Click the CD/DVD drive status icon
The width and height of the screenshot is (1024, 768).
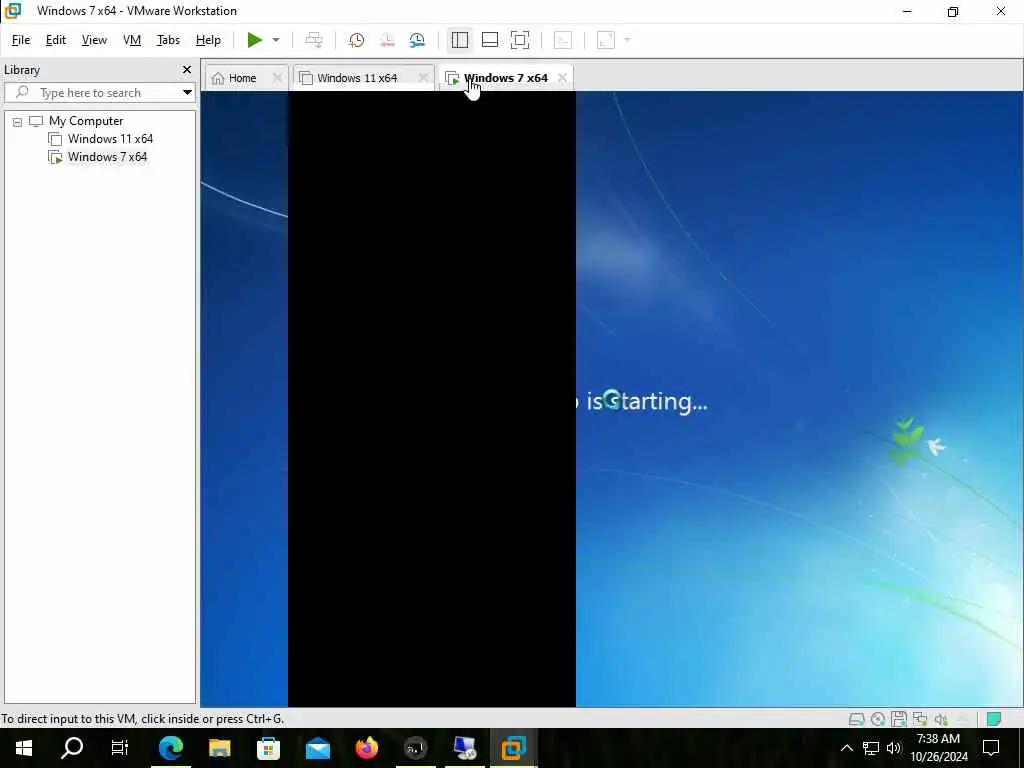pyautogui.click(x=878, y=720)
